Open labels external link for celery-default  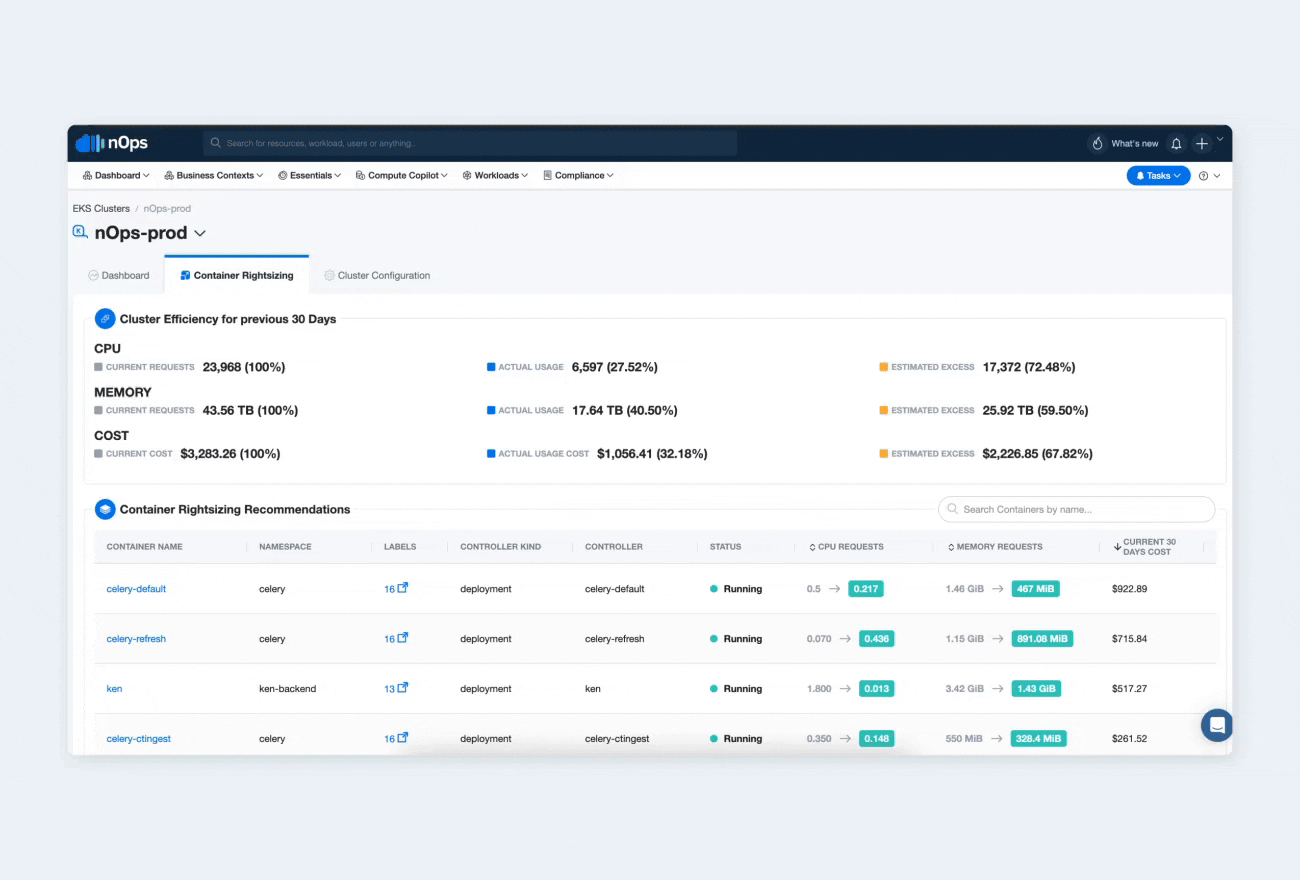point(403,588)
